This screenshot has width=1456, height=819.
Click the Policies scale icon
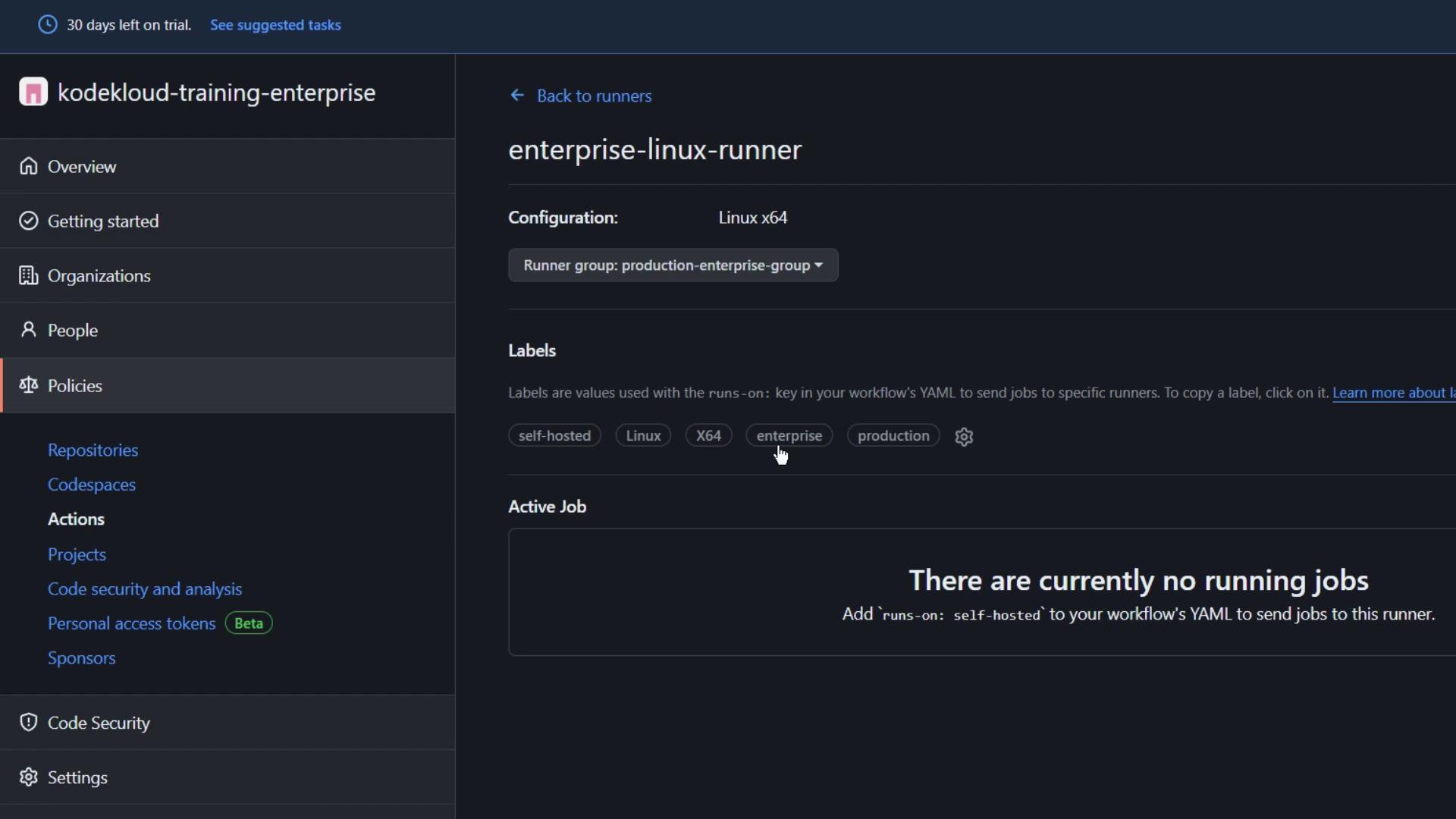(x=29, y=385)
